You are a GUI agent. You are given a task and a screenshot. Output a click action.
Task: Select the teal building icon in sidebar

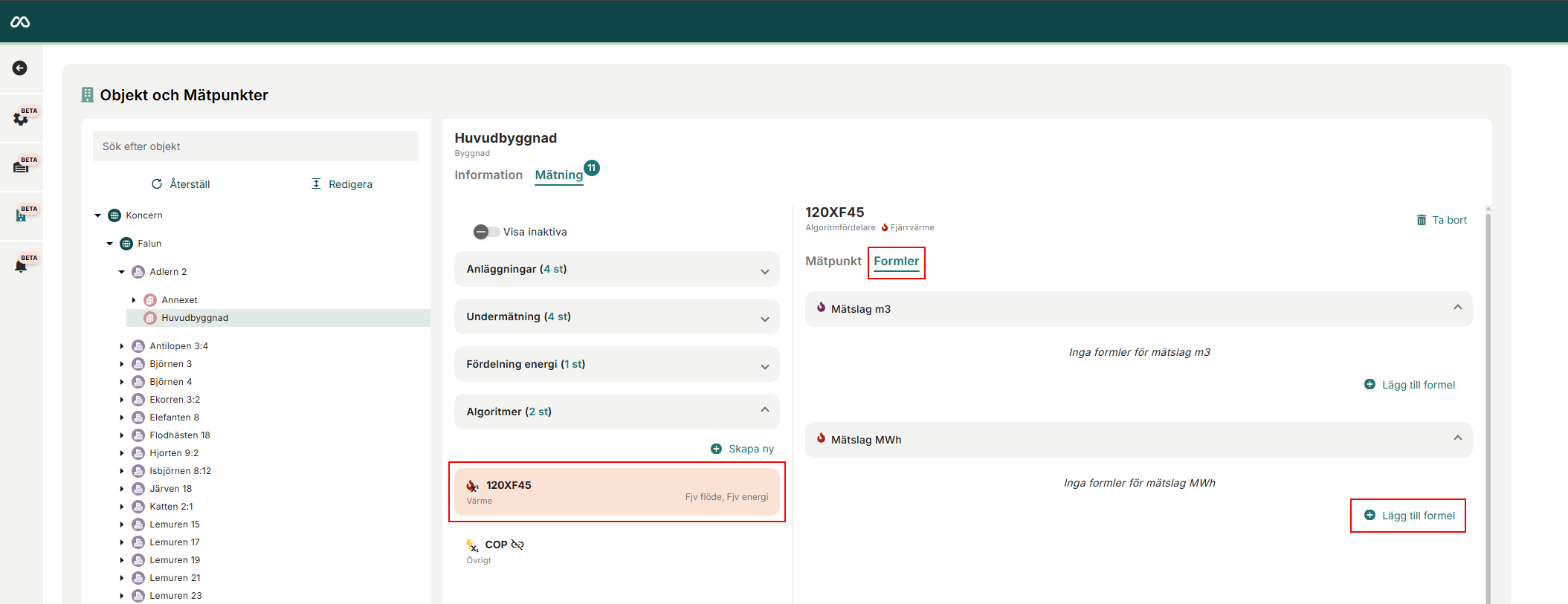21,215
